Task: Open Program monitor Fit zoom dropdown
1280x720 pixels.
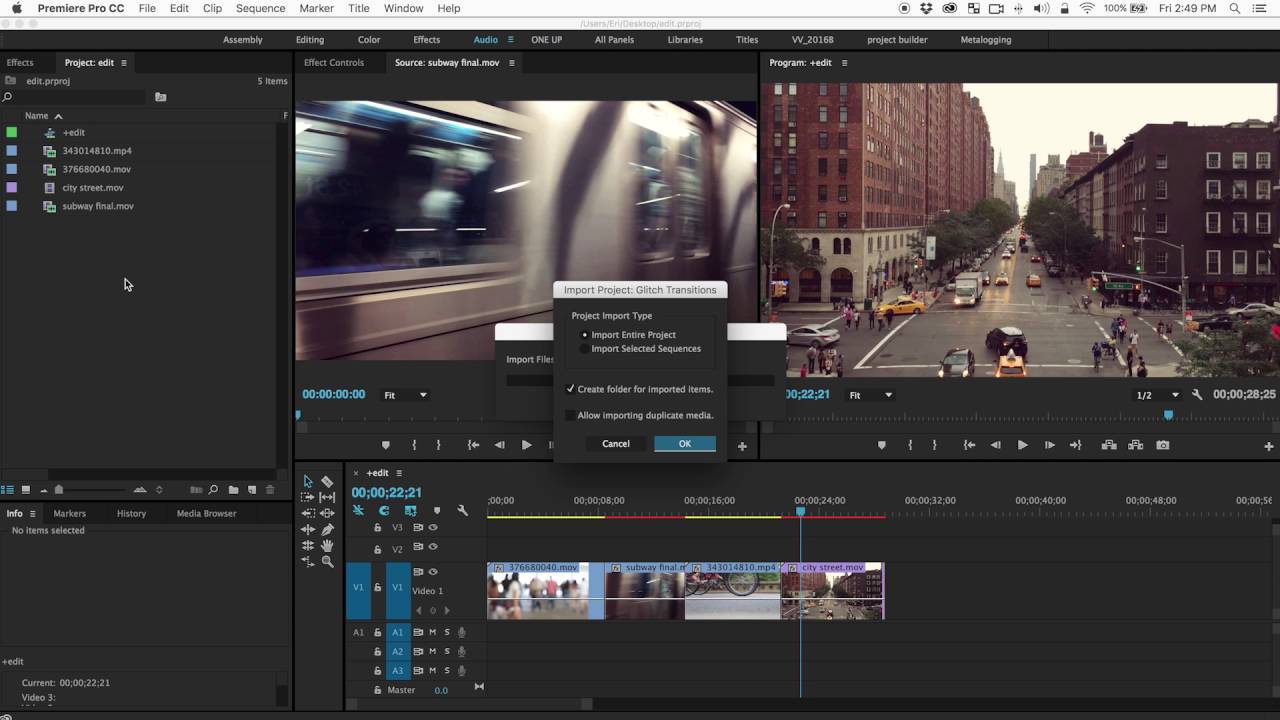Action: [871, 395]
